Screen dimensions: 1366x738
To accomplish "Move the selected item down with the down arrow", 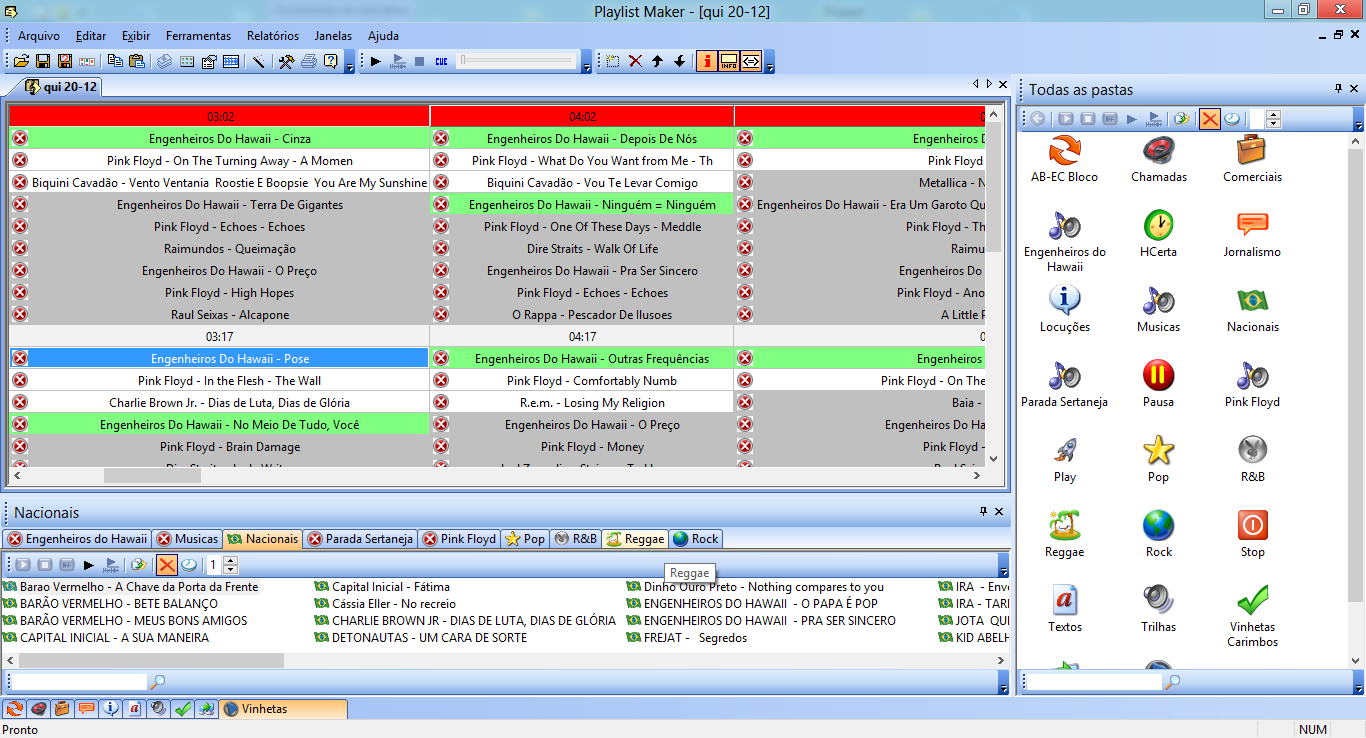I will (679, 61).
